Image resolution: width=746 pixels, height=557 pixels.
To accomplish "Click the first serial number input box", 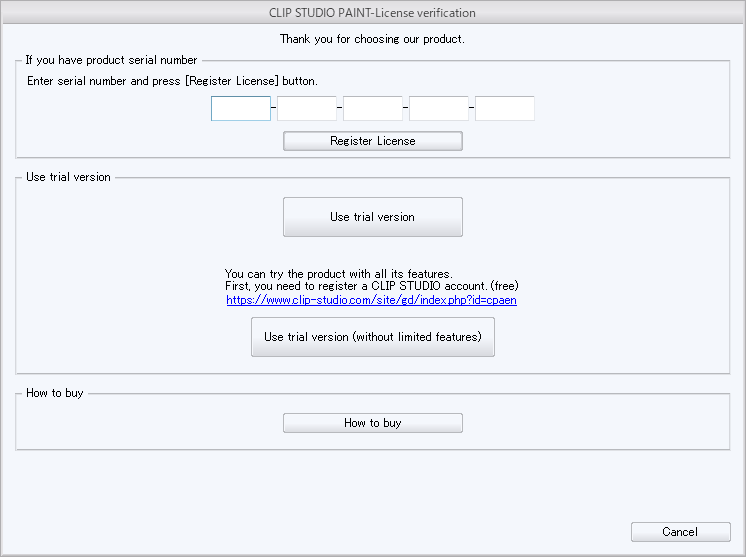I will [241, 109].
